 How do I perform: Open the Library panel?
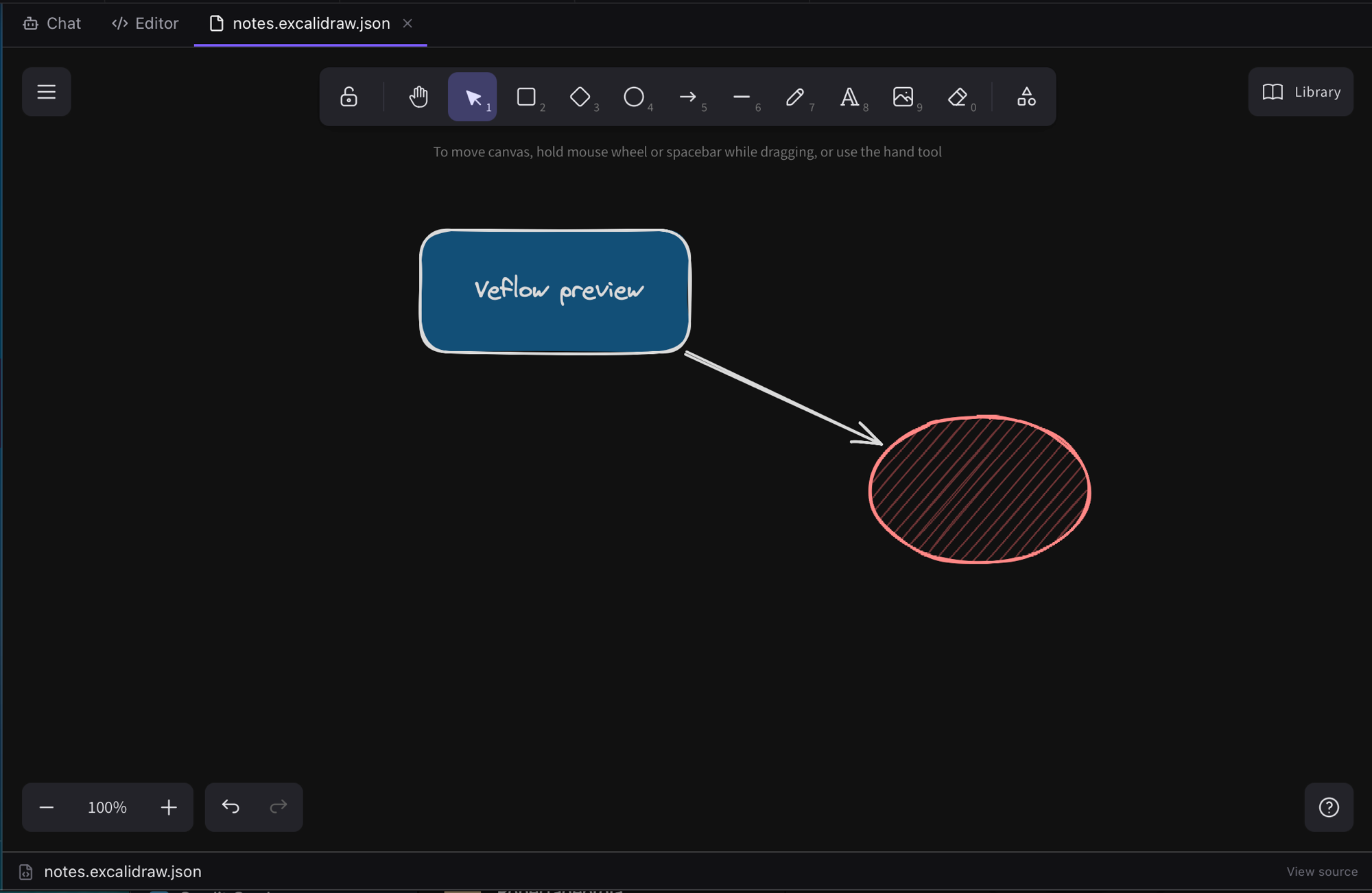pos(1301,92)
